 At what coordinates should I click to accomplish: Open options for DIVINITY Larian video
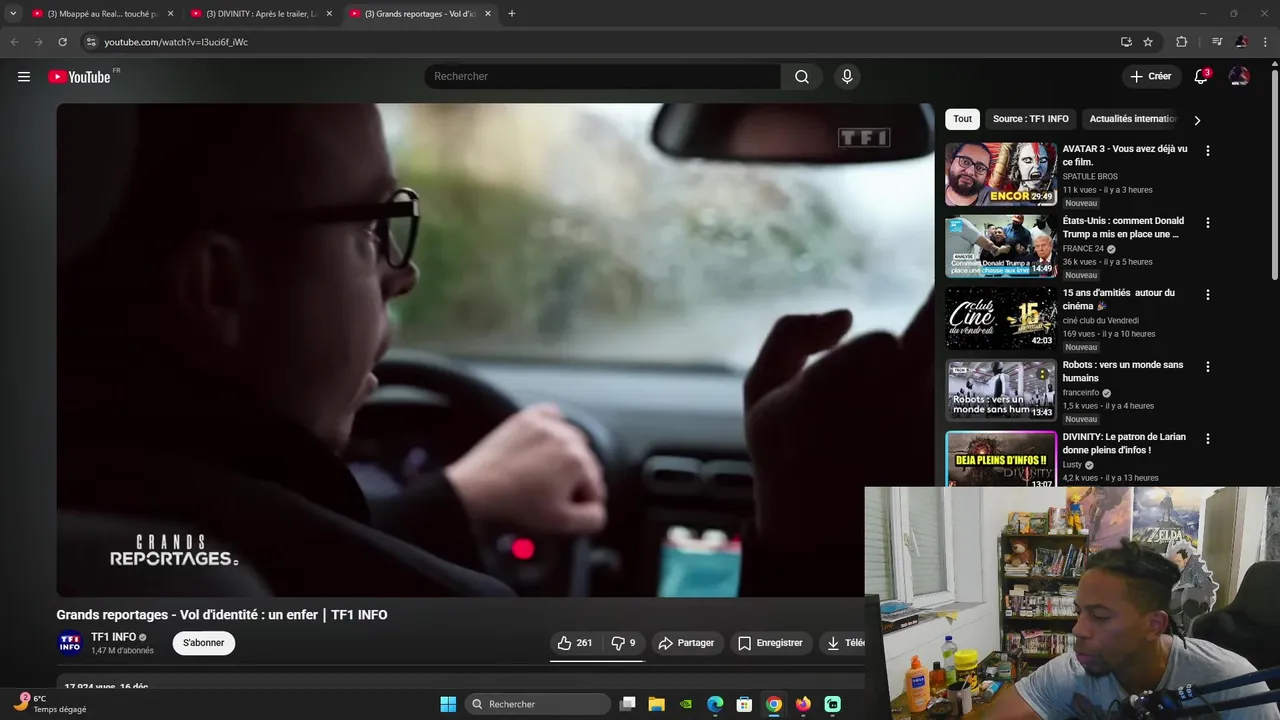point(1208,439)
